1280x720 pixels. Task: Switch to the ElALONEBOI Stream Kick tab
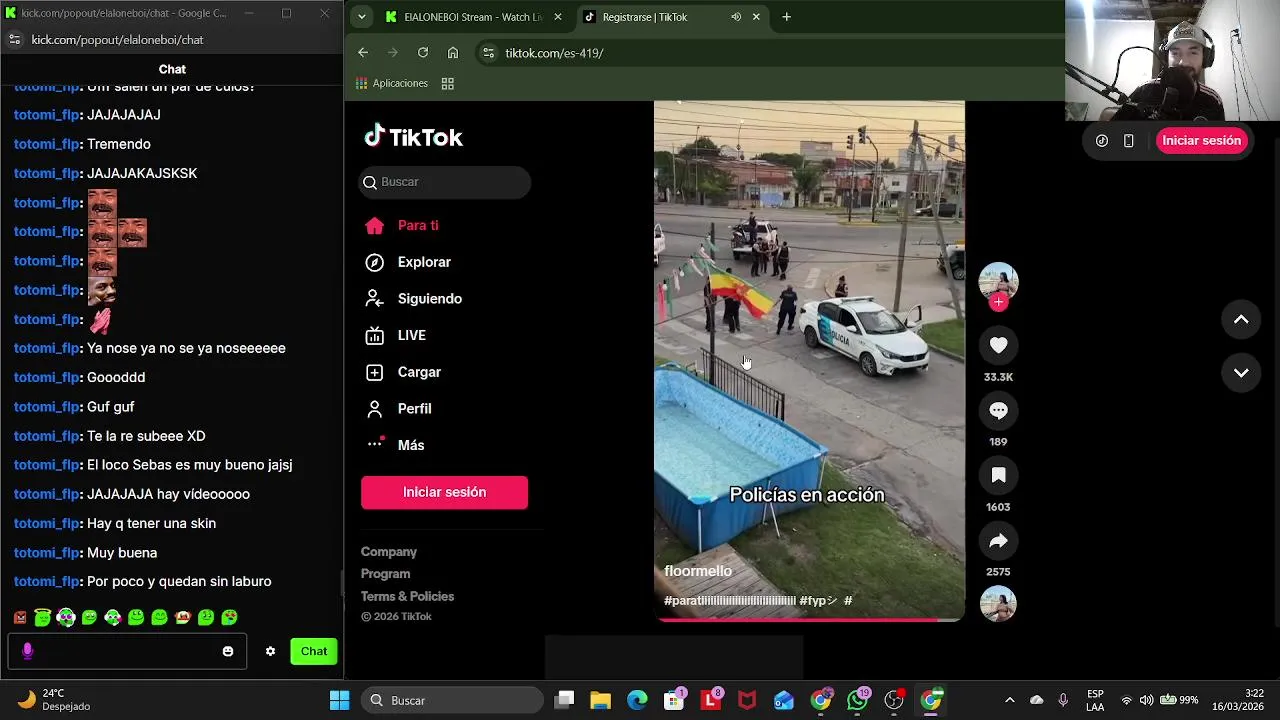pos(473,17)
